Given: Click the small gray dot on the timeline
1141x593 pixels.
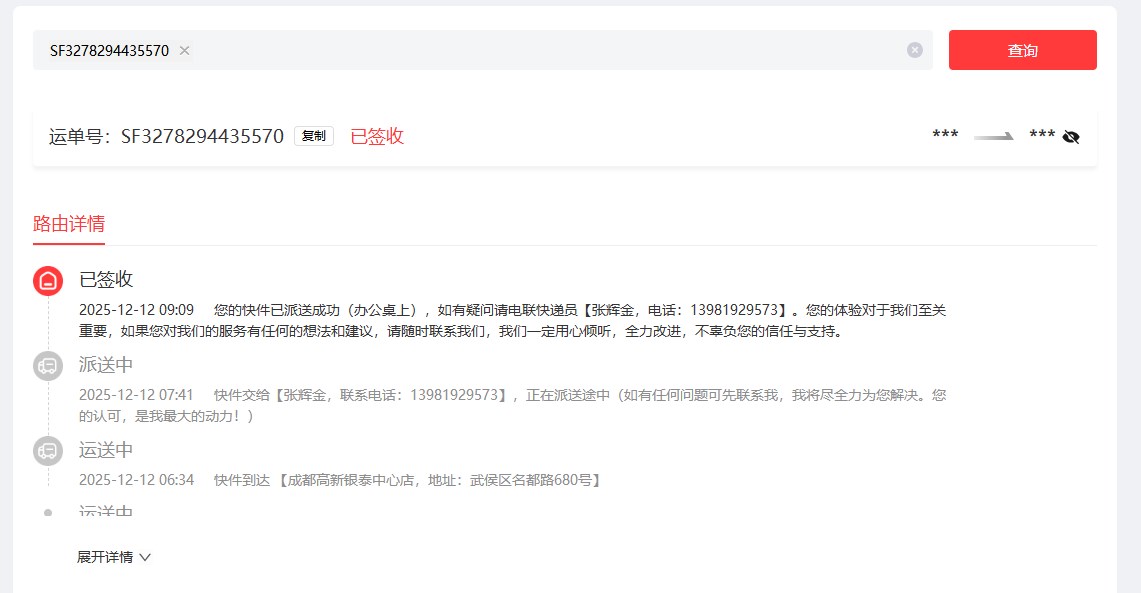Looking at the screenshot, I should click(48, 512).
